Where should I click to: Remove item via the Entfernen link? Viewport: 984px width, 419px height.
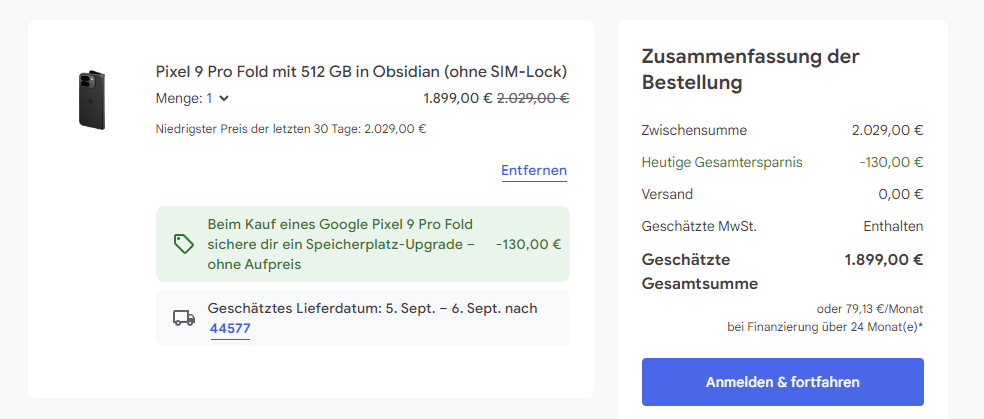(534, 171)
